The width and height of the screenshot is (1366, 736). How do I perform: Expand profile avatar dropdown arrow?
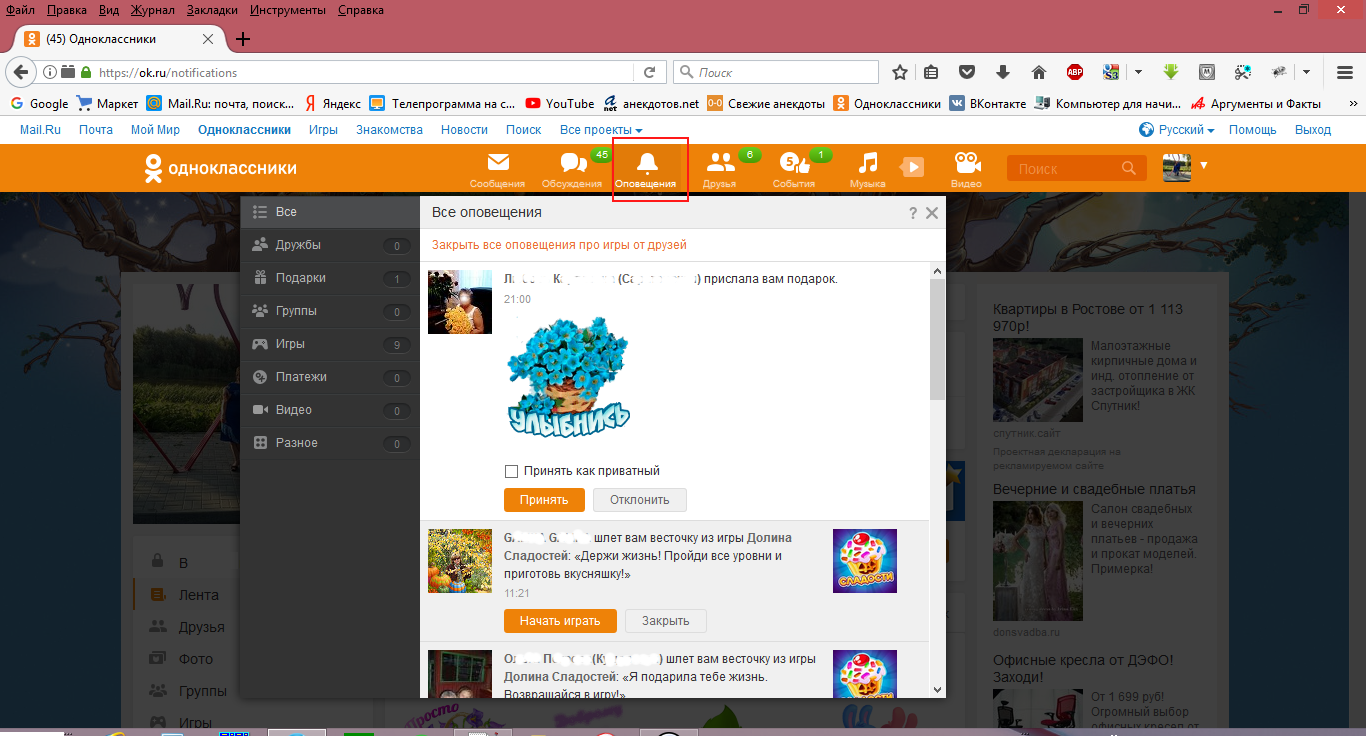click(1204, 166)
